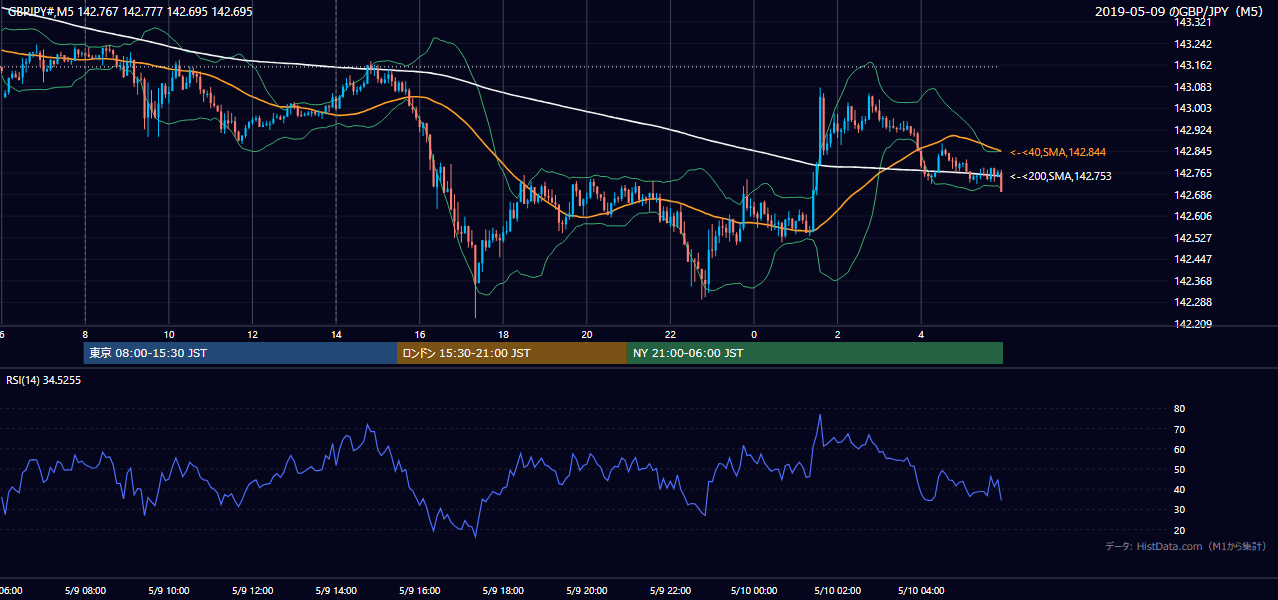Click the 5/9 10:00 time axis label
Screen dimensions: 1278x600
(x=169, y=591)
